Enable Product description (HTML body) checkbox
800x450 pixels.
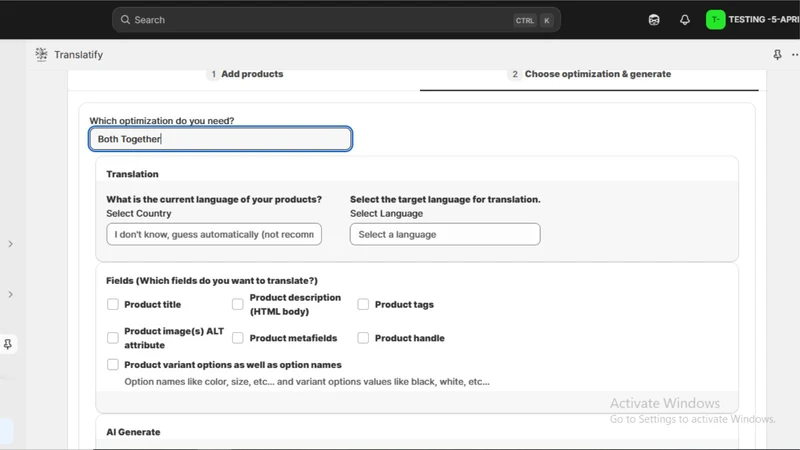[238, 304]
